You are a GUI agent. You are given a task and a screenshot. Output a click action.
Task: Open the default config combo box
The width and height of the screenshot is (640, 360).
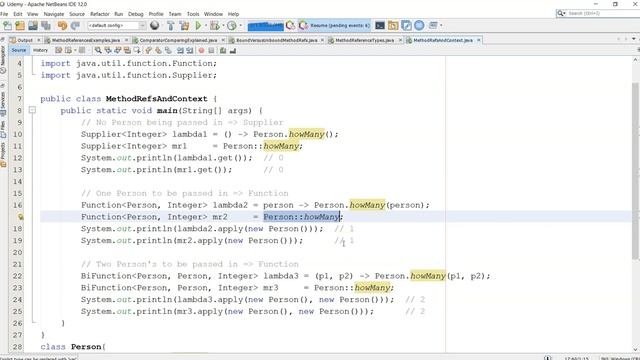[116, 25]
